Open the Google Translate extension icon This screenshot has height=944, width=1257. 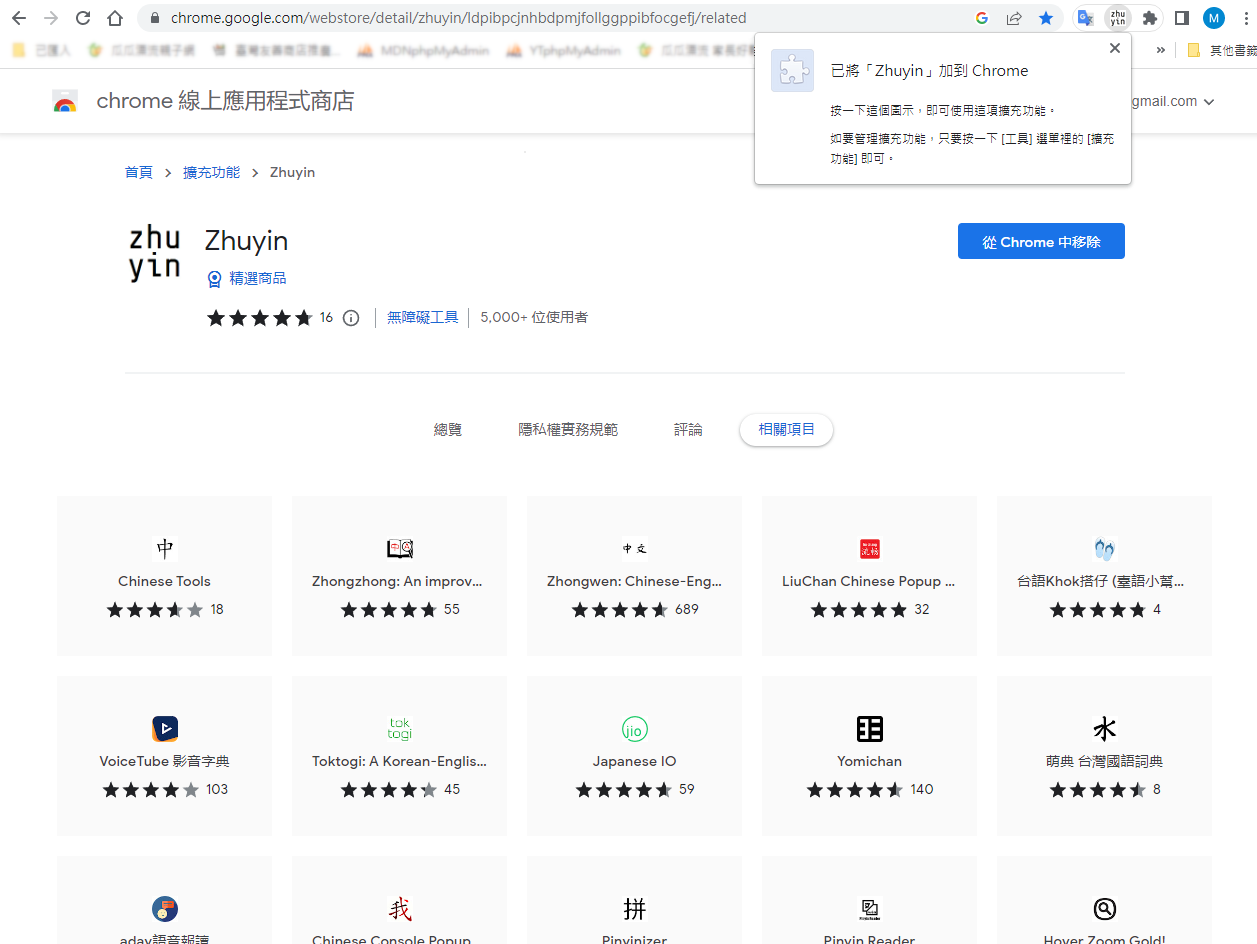pyautogui.click(x=1085, y=18)
